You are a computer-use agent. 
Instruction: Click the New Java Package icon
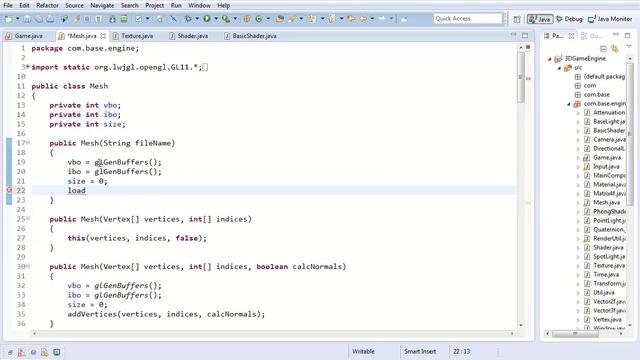[x=247, y=19]
